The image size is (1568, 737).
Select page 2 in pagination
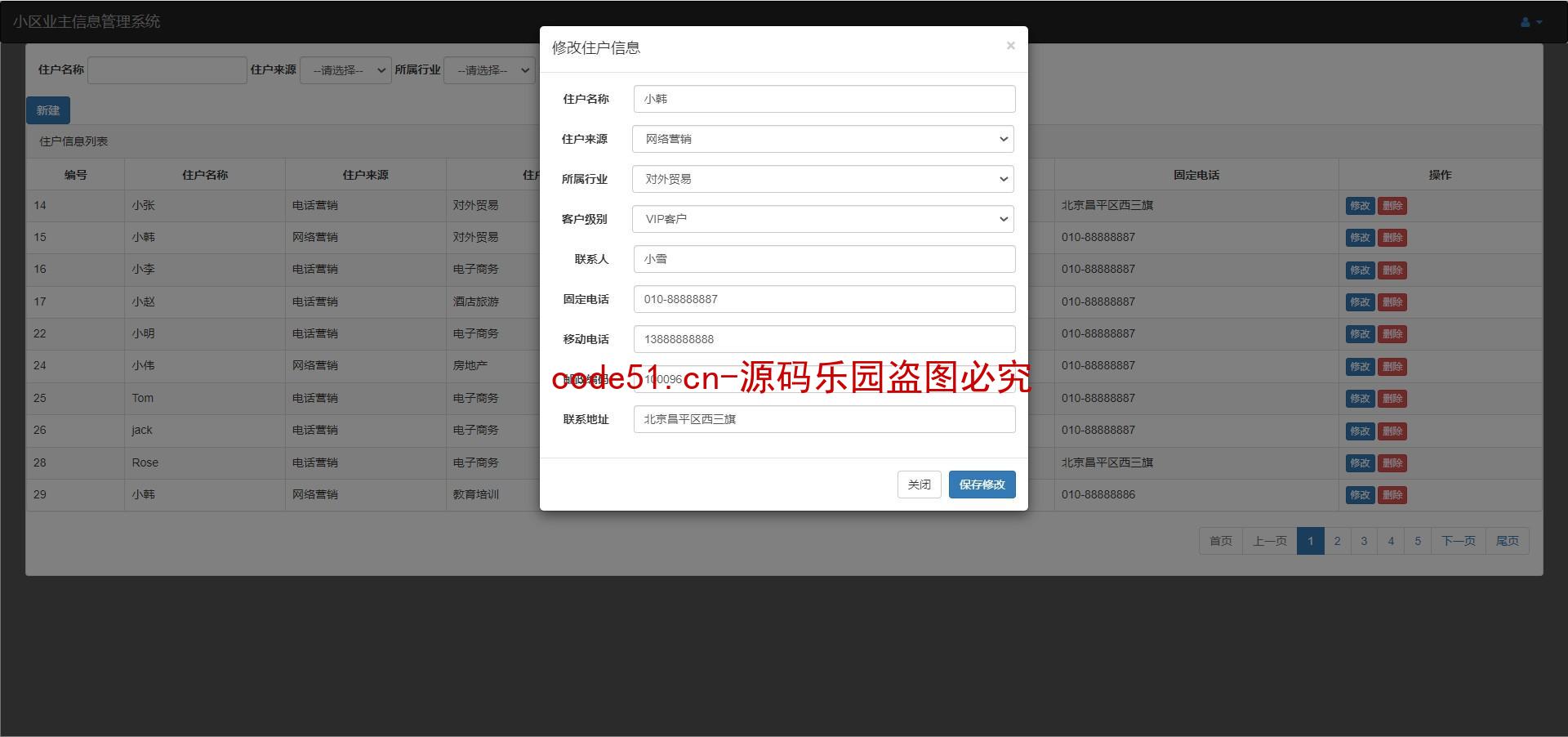(x=1337, y=541)
